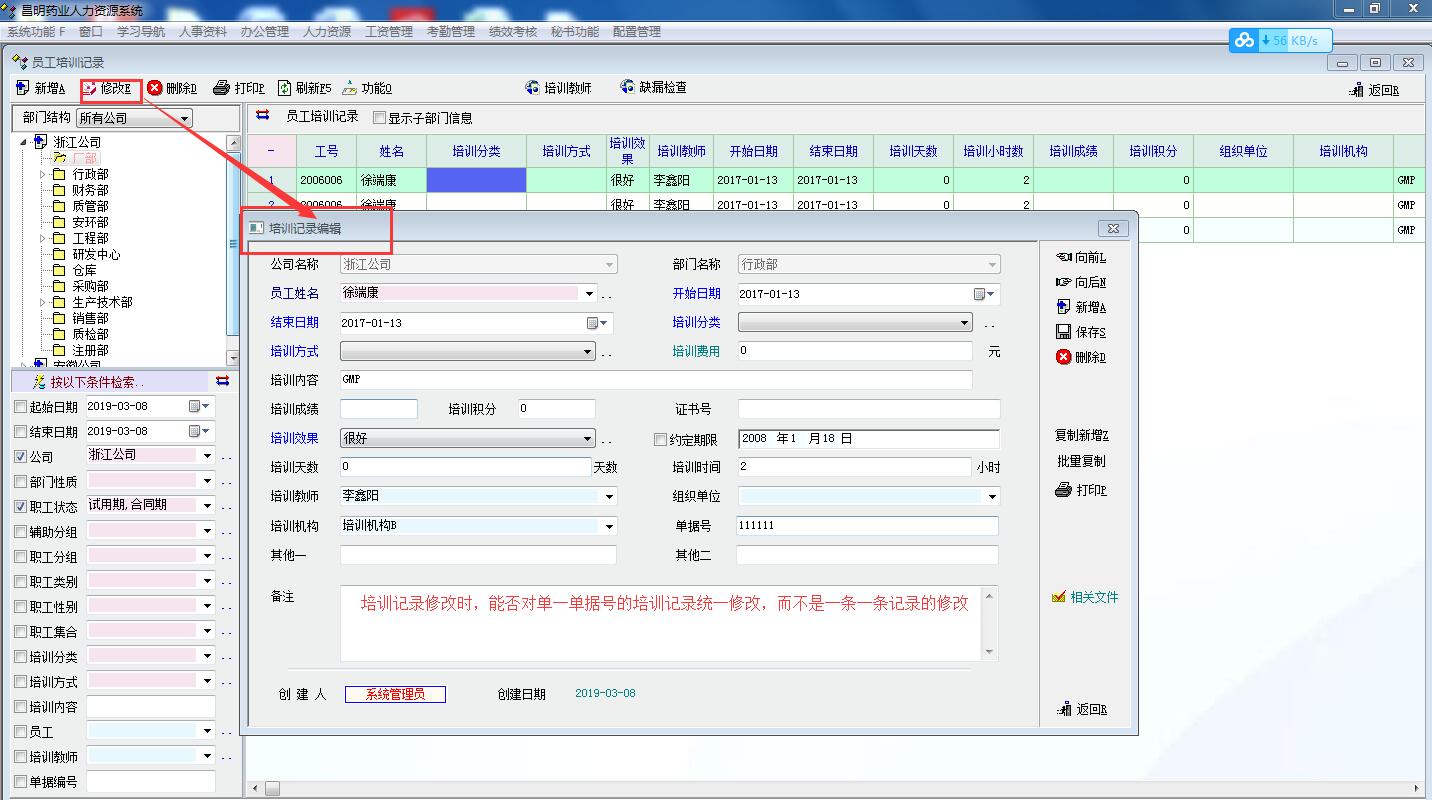Expand the 培训机构 dropdown list

(609, 527)
